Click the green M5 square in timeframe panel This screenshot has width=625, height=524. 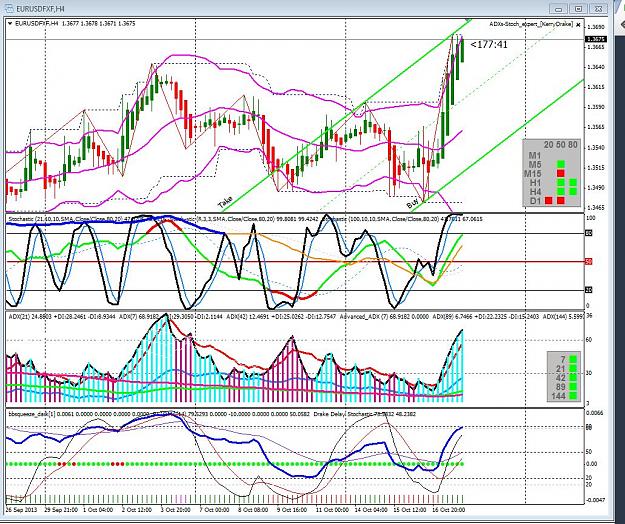(x=561, y=164)
